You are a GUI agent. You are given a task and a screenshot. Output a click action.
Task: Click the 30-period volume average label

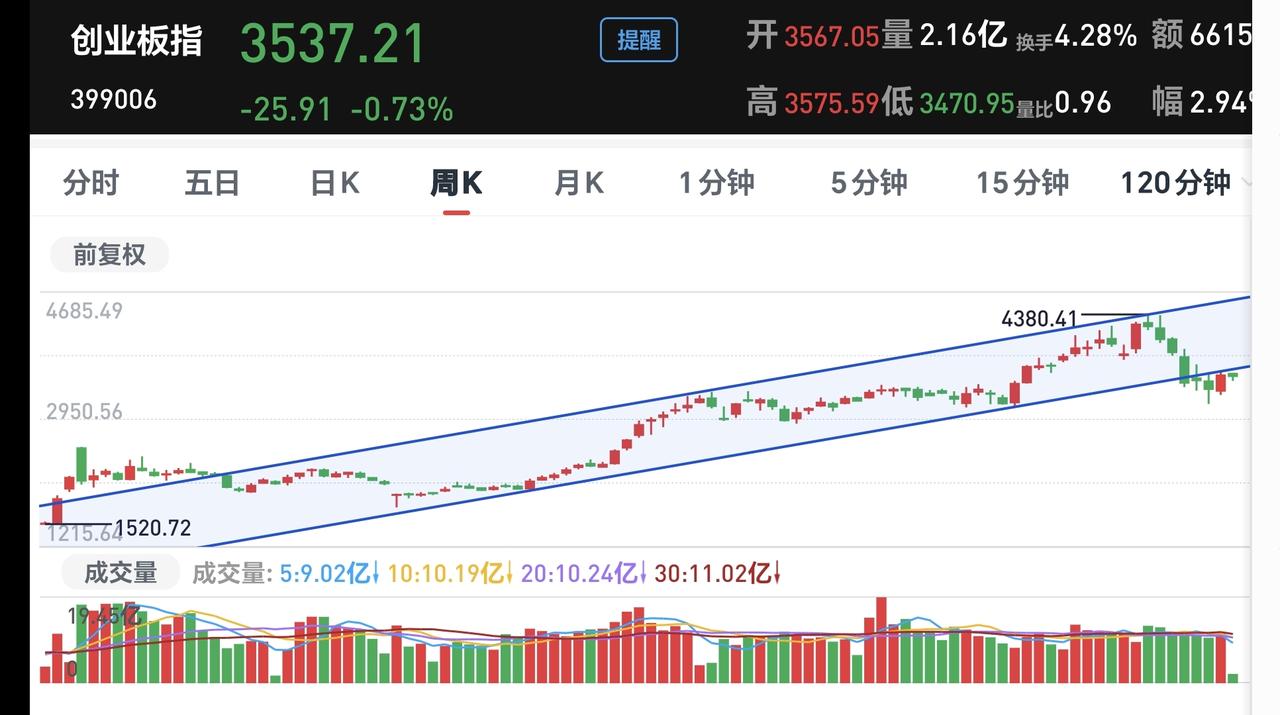[717, 573]
